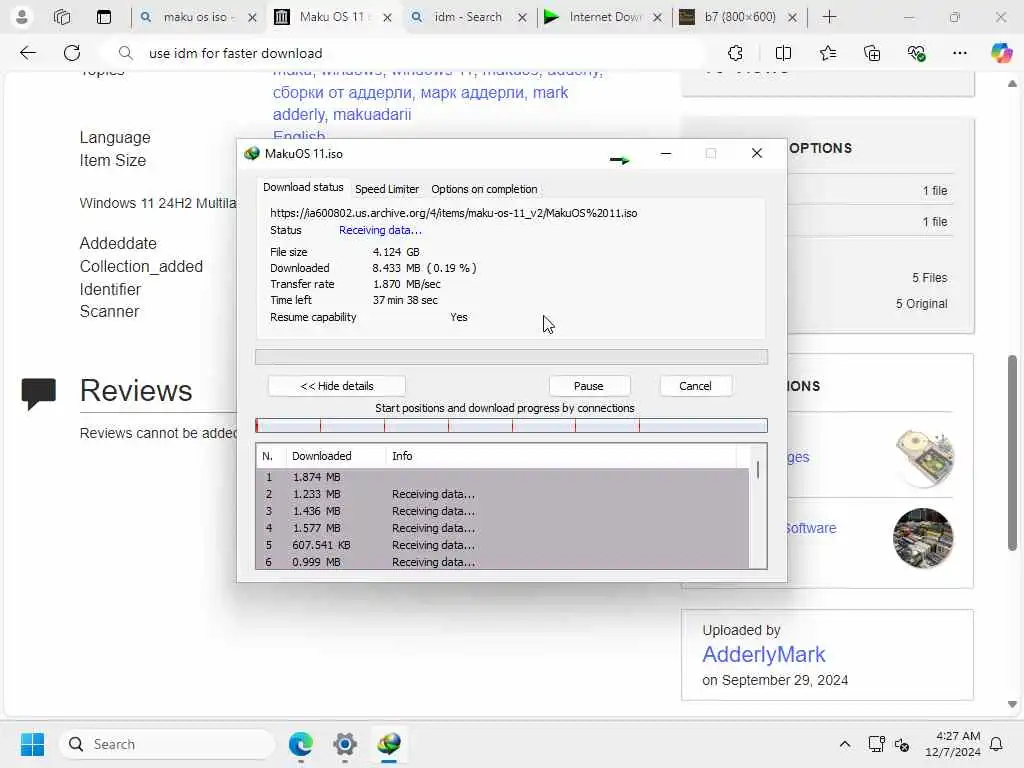Click the '5 Files' download option
This screenshot has height=768, width=1024.
click(929, 278)
